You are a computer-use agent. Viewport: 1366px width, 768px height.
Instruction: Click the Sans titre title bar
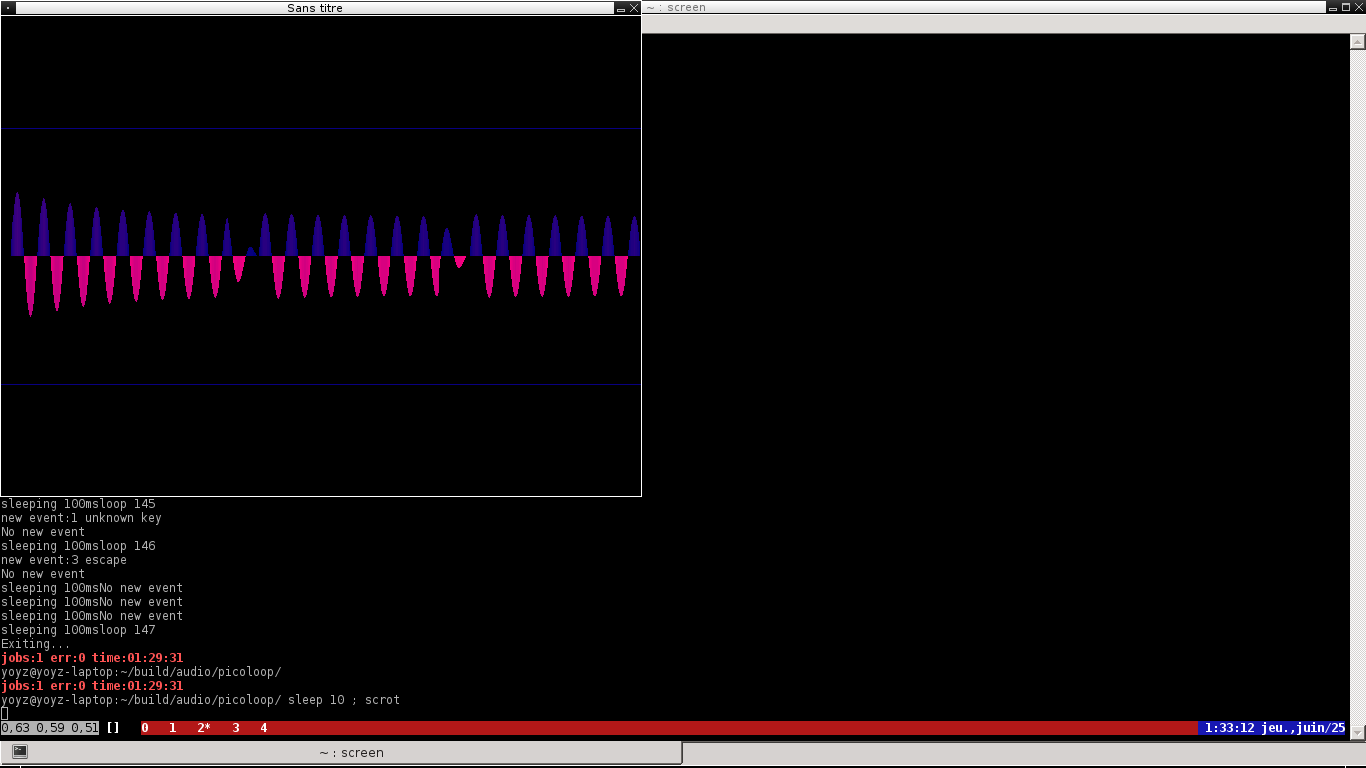click(315, 8)
